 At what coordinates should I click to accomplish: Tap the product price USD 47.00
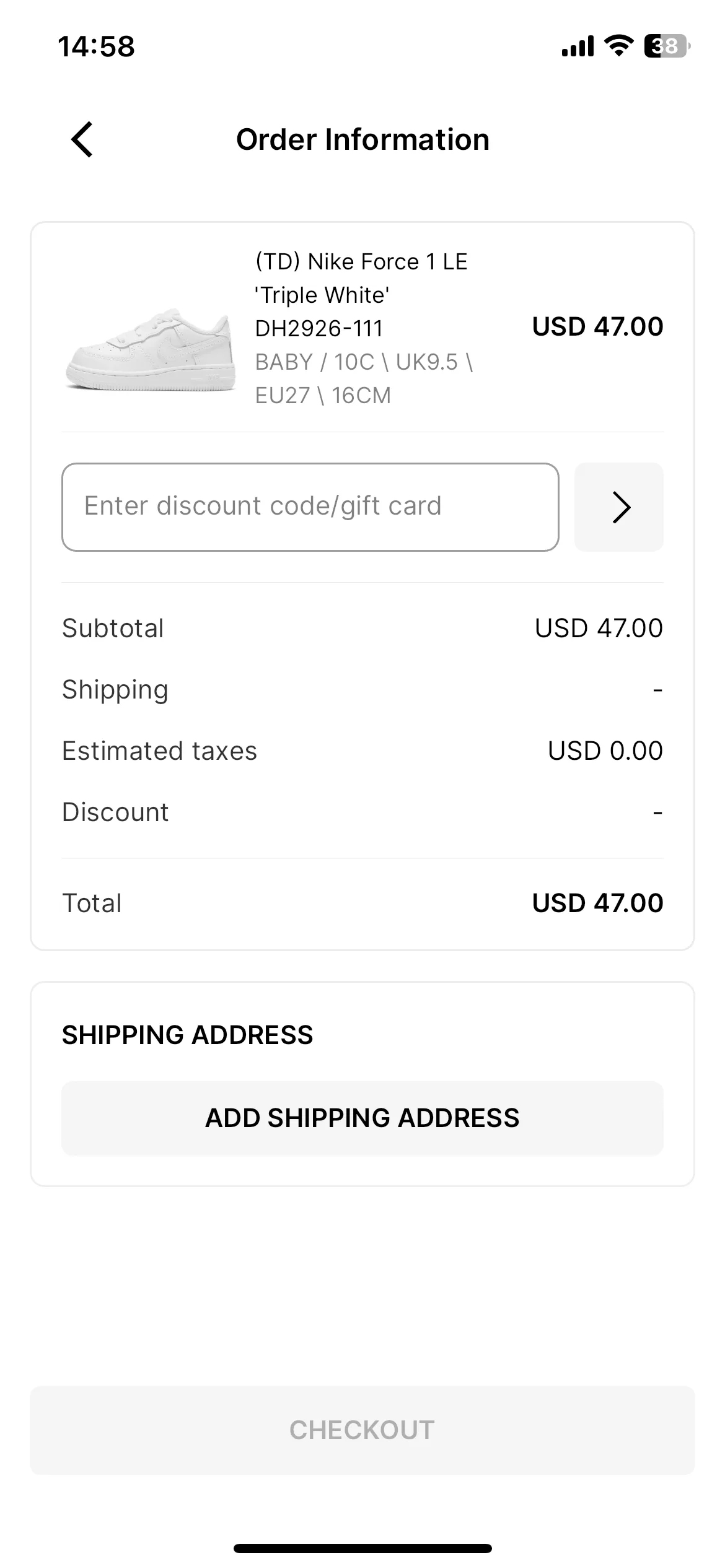(x=597, y=326)
